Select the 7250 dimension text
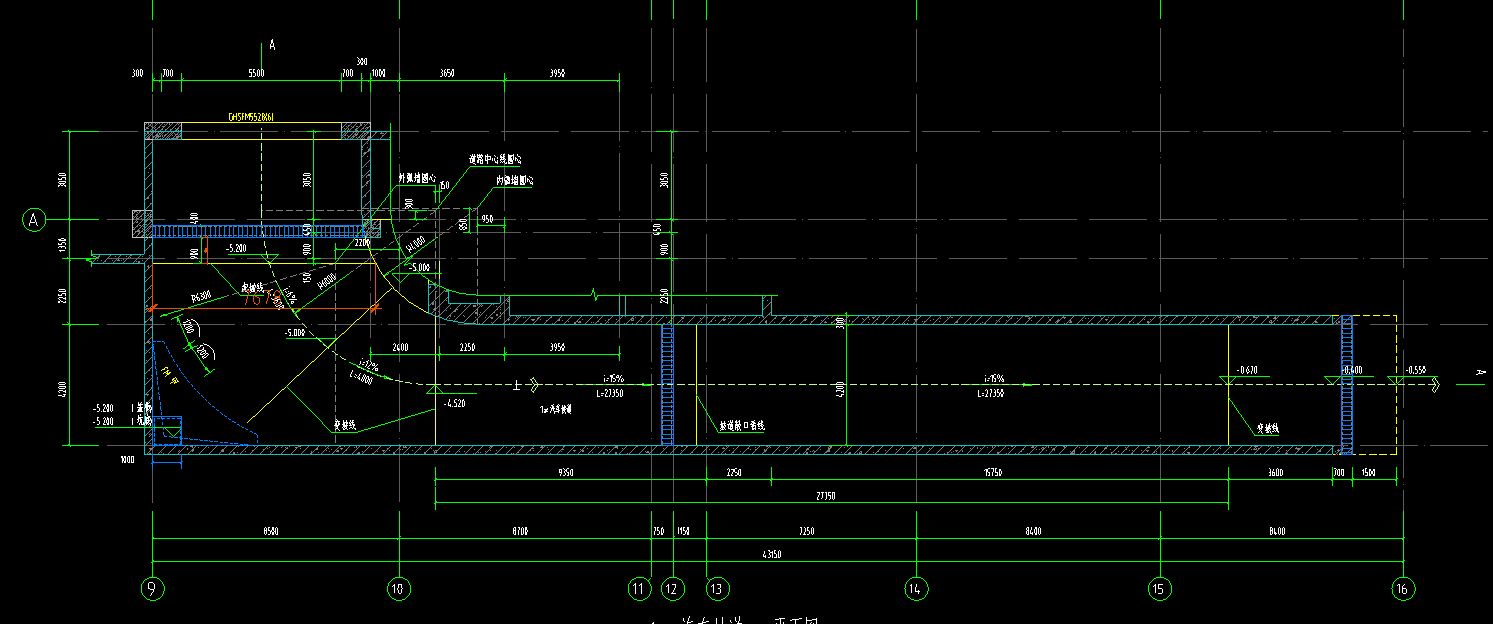This screenshot has width=1493, height=624. click(x=808, y=532)
